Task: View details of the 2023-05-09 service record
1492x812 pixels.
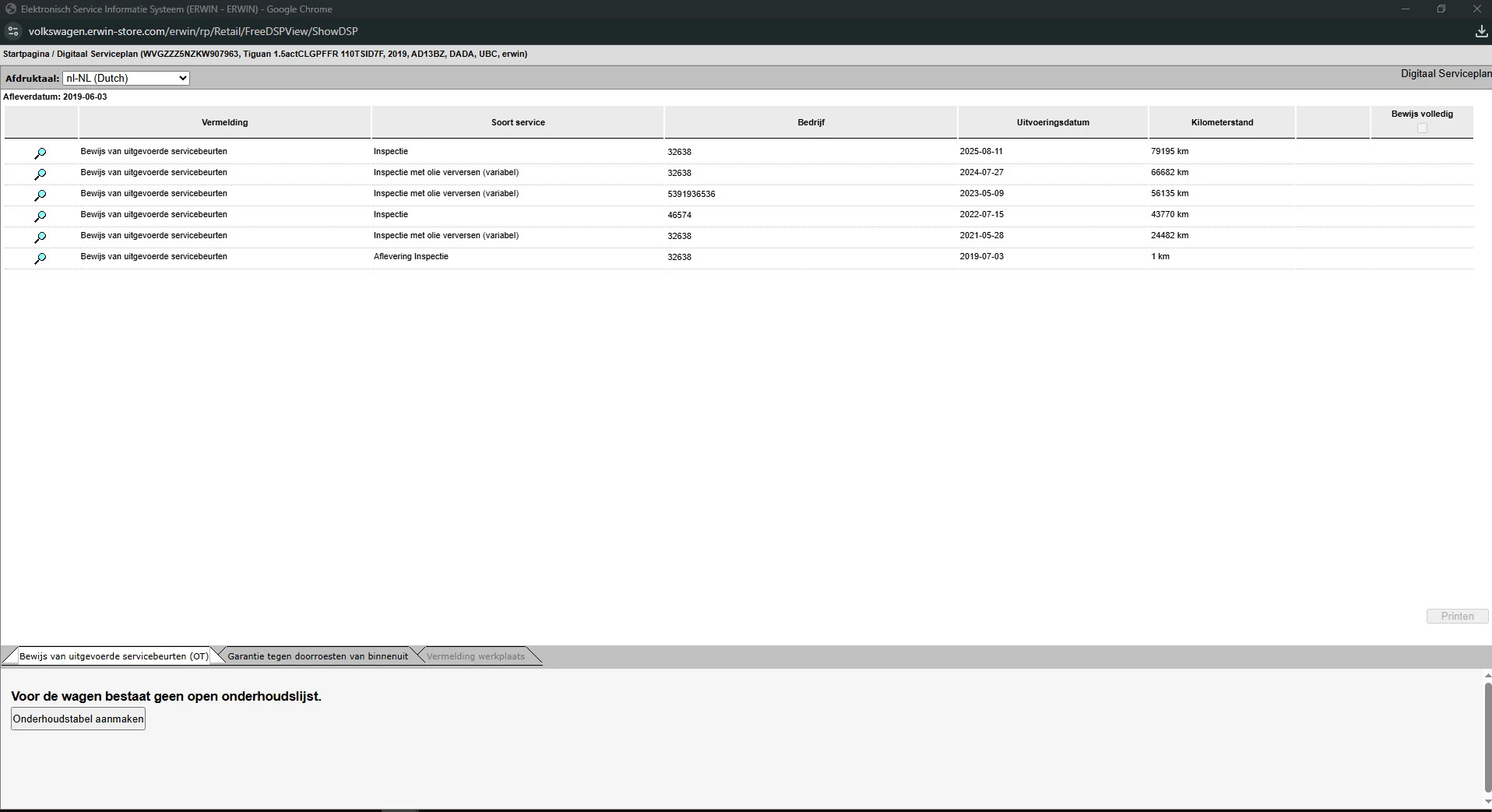Action: coord(40,195)
